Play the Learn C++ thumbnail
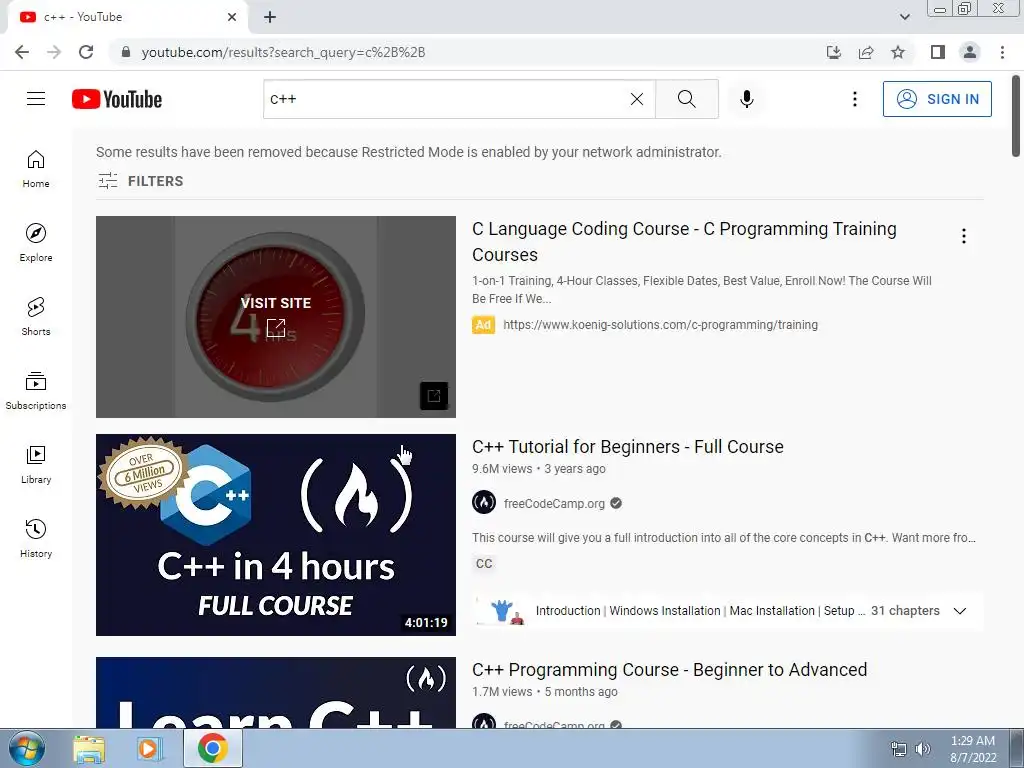1024x768 pixels. [x=276, y=693]
